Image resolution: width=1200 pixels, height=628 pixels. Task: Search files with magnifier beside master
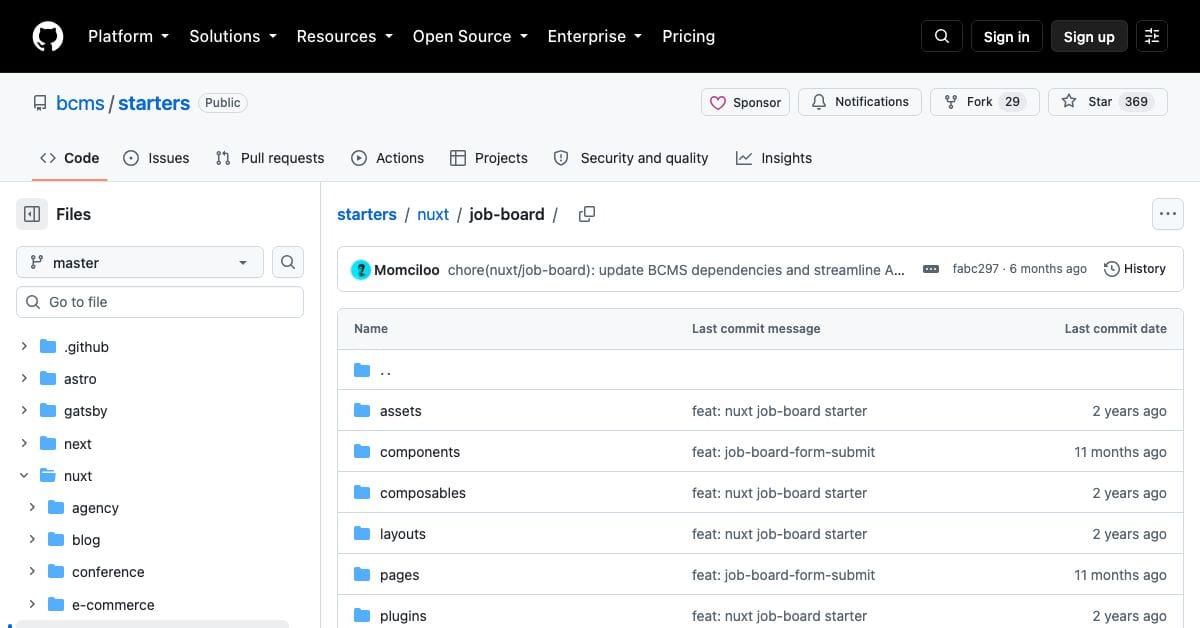click(x=288, y=262)
